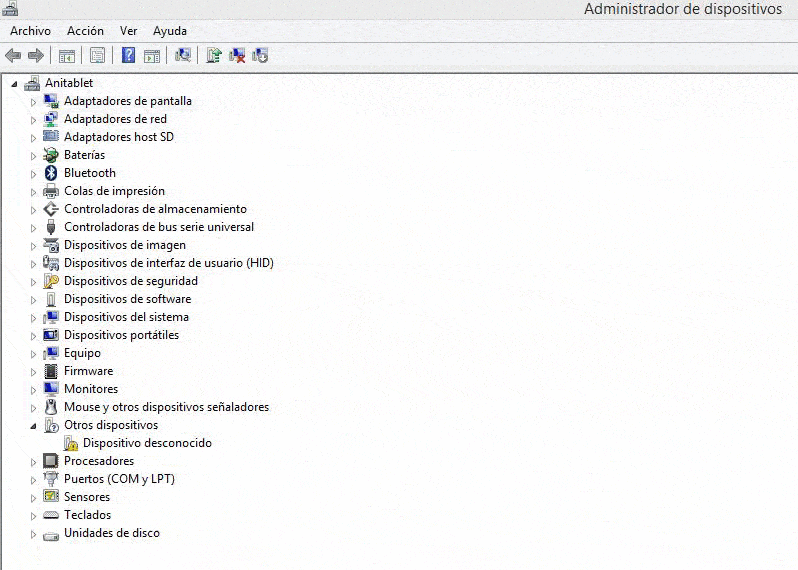798x570 pixels.
Task: Select the Teclados label
Action: click(x=88, y=515)
